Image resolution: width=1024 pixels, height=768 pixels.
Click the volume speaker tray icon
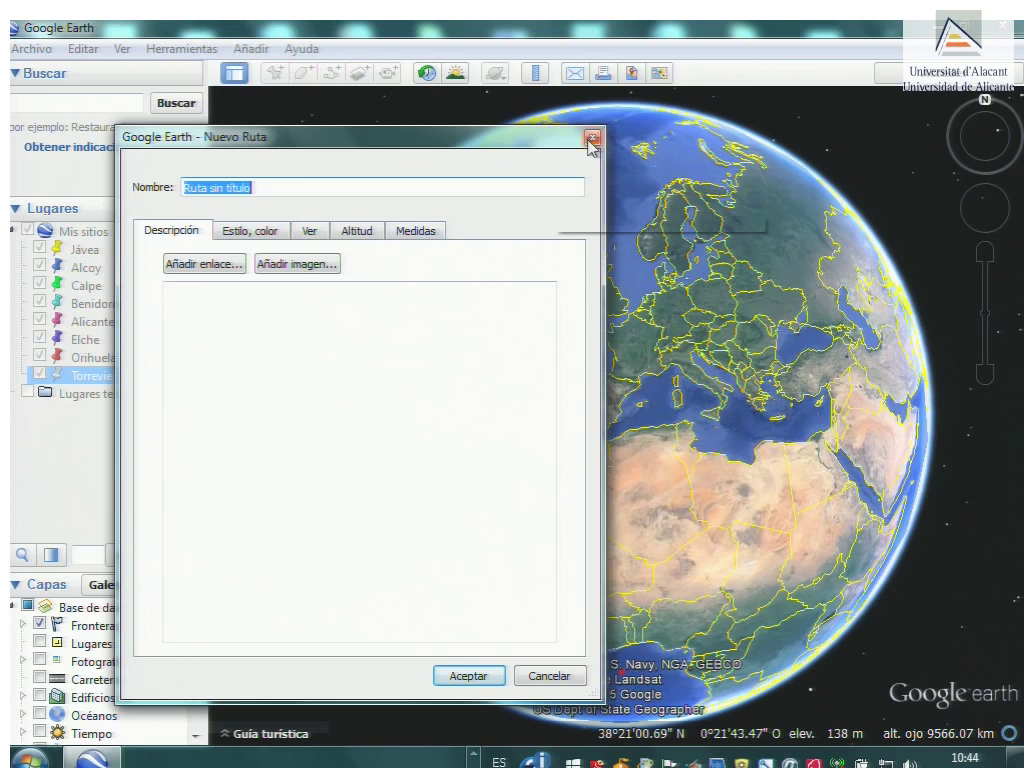[x=908, y=763]
